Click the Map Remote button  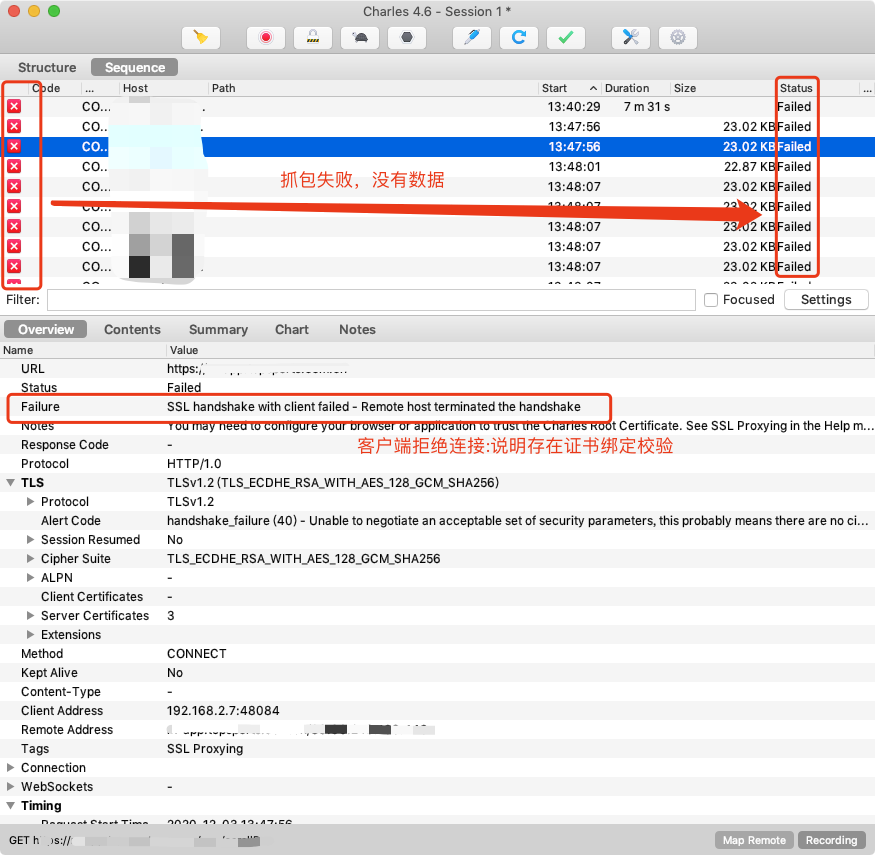tap(754, 840)
